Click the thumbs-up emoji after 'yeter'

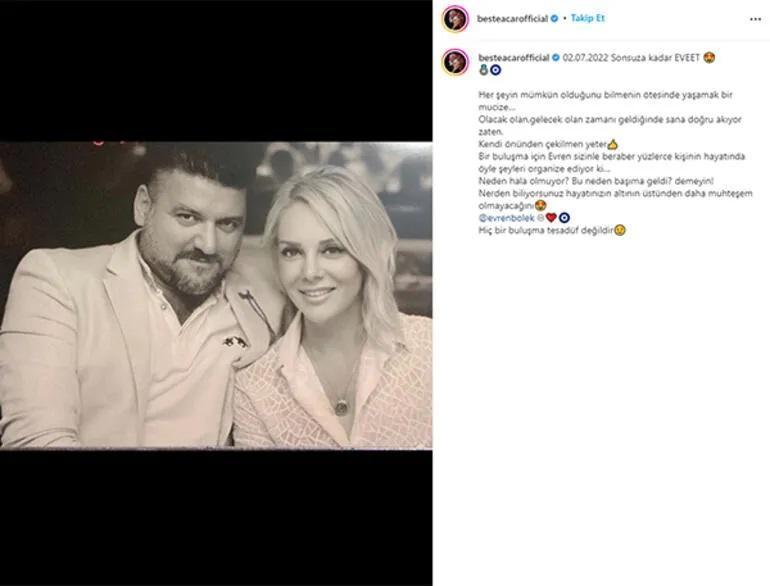tap(612, 144)
